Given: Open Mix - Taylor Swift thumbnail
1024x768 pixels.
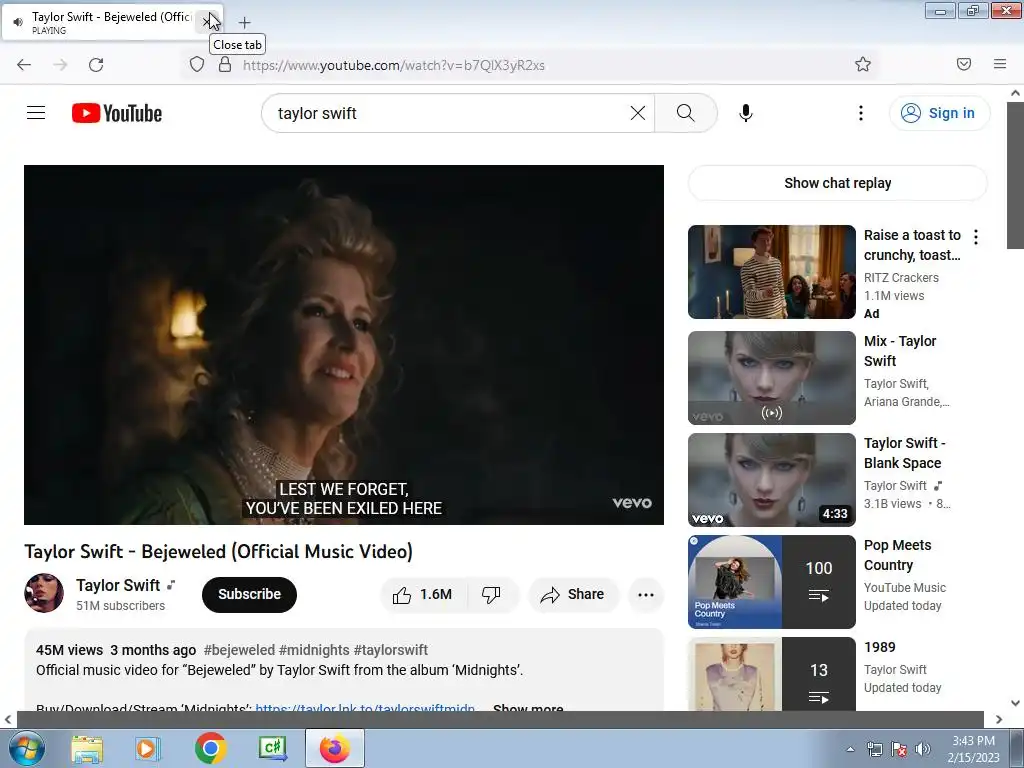Looking at the screenshot, I should click(x=772, y=377).
